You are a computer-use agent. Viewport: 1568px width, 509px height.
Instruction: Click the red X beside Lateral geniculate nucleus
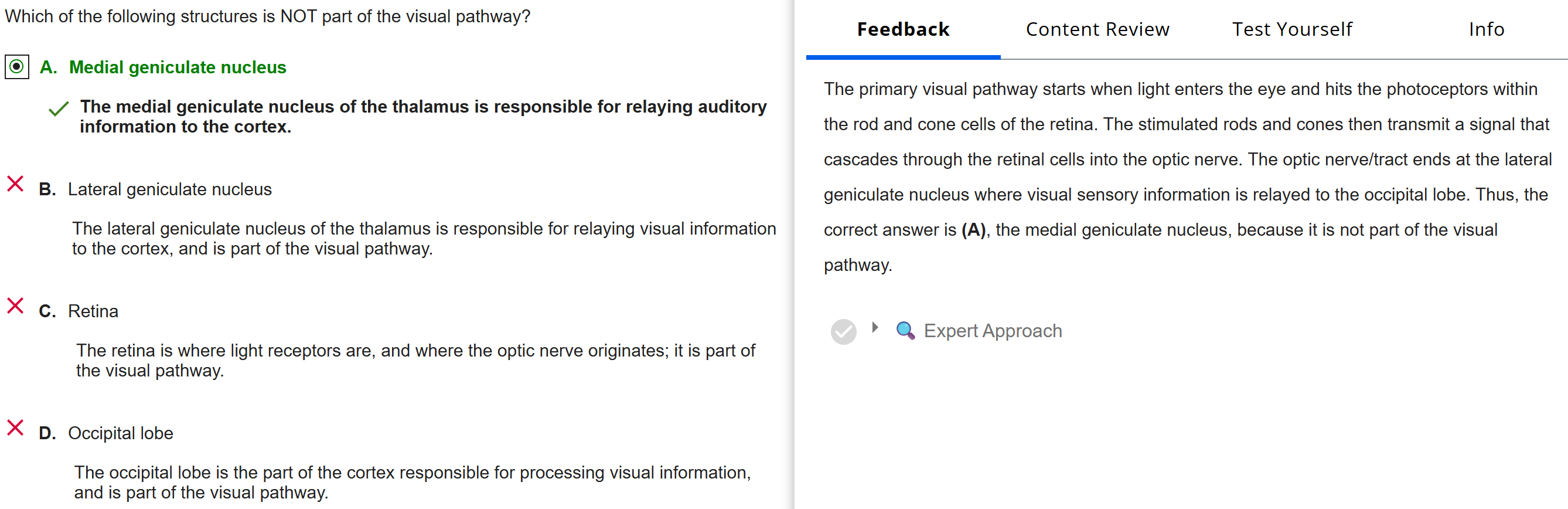(15, 184)
